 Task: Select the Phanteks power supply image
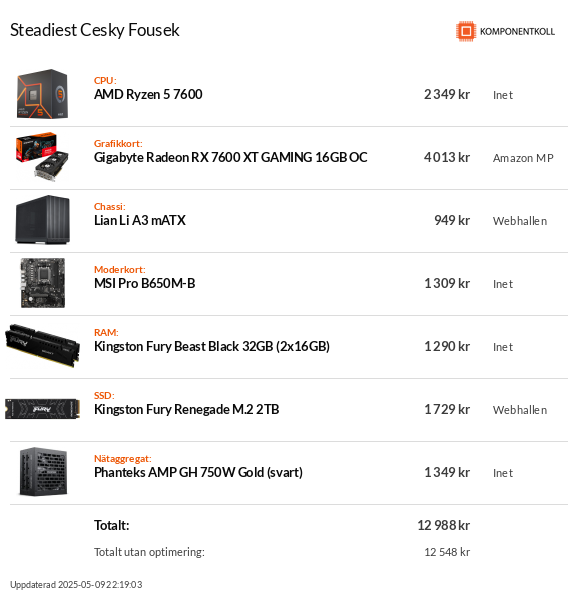(43, 472)
